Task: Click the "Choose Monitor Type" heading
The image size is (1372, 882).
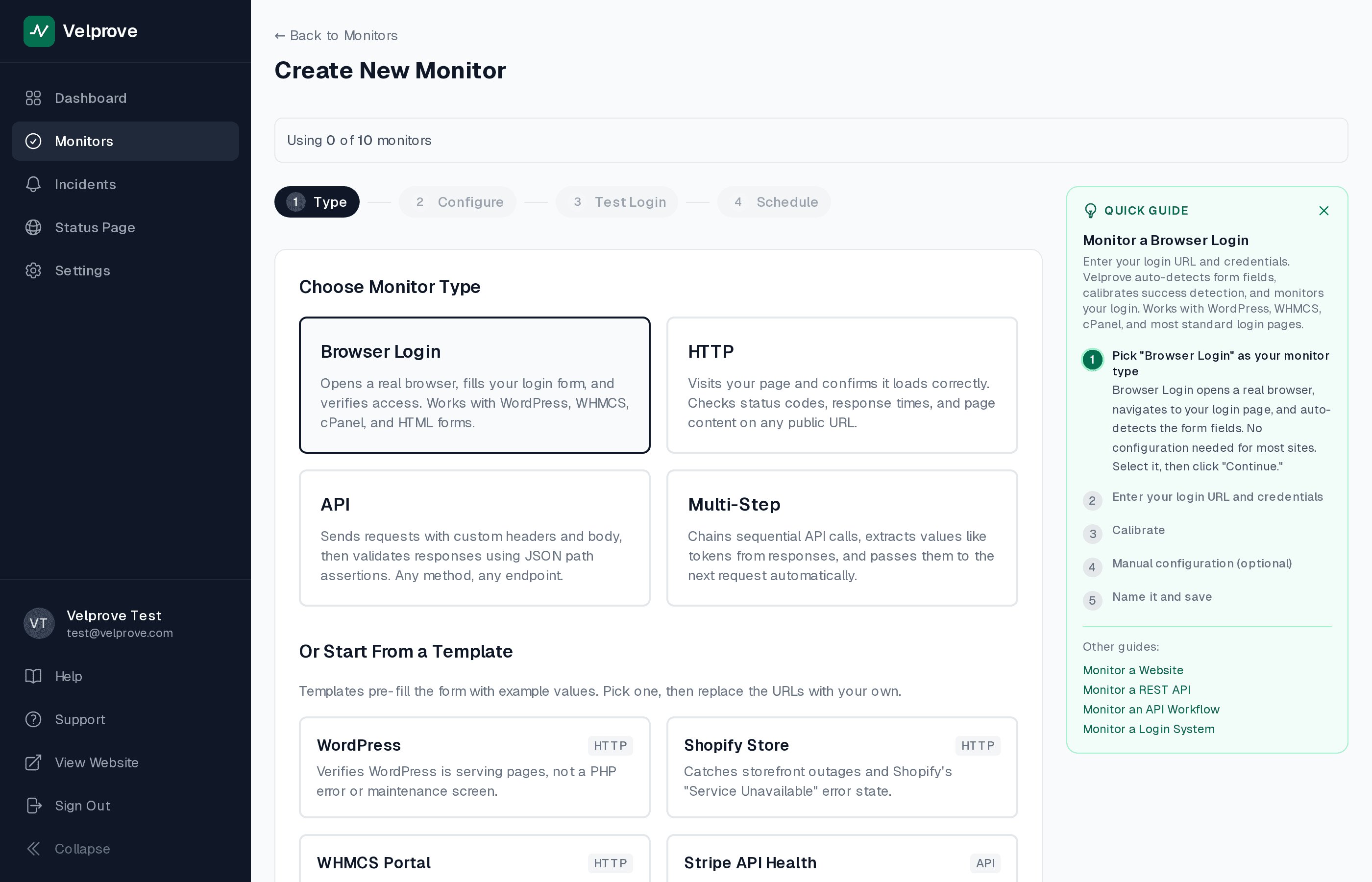Action: pos(390,286)
